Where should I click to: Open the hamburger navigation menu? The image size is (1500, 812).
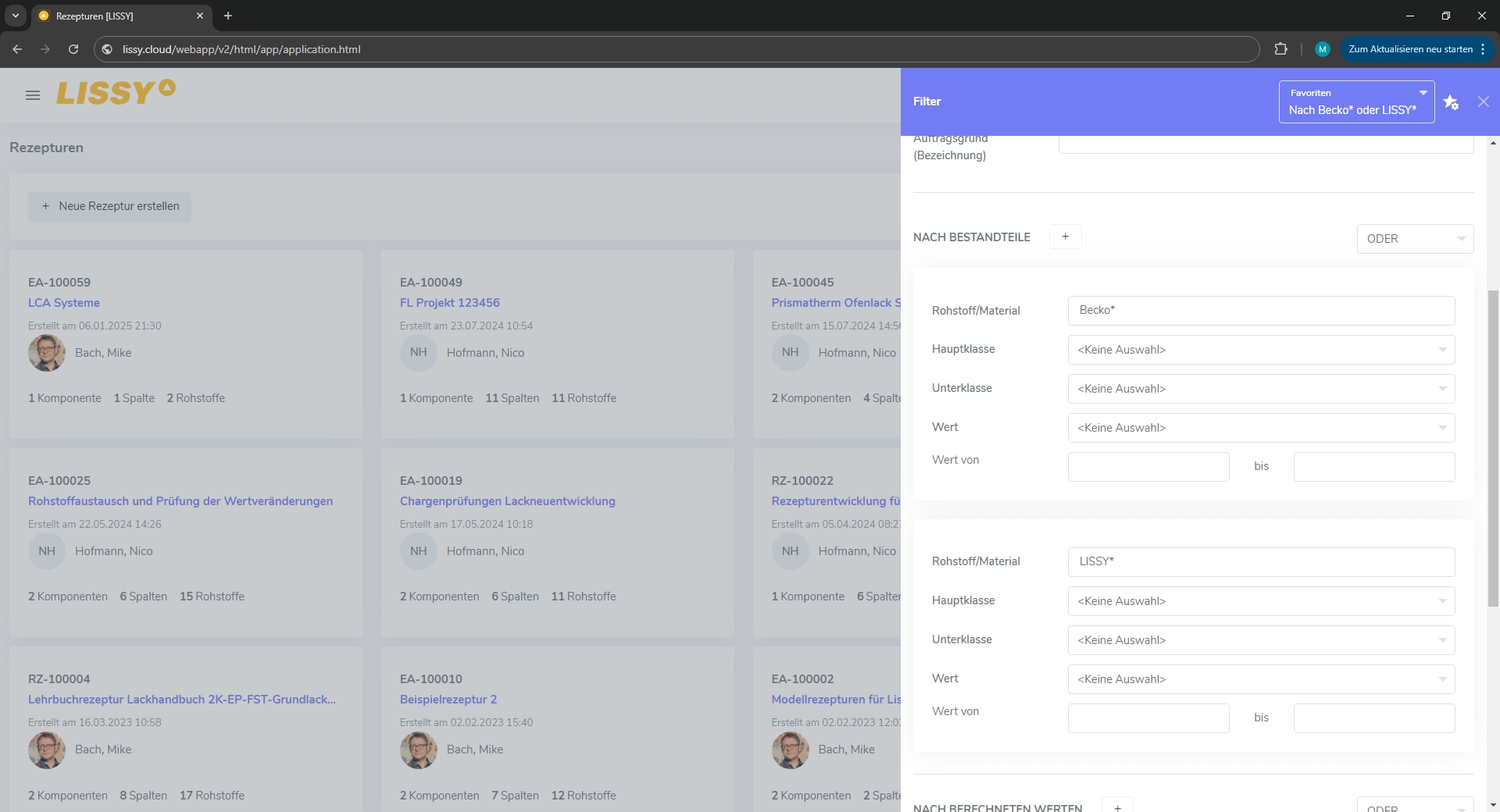33,95
